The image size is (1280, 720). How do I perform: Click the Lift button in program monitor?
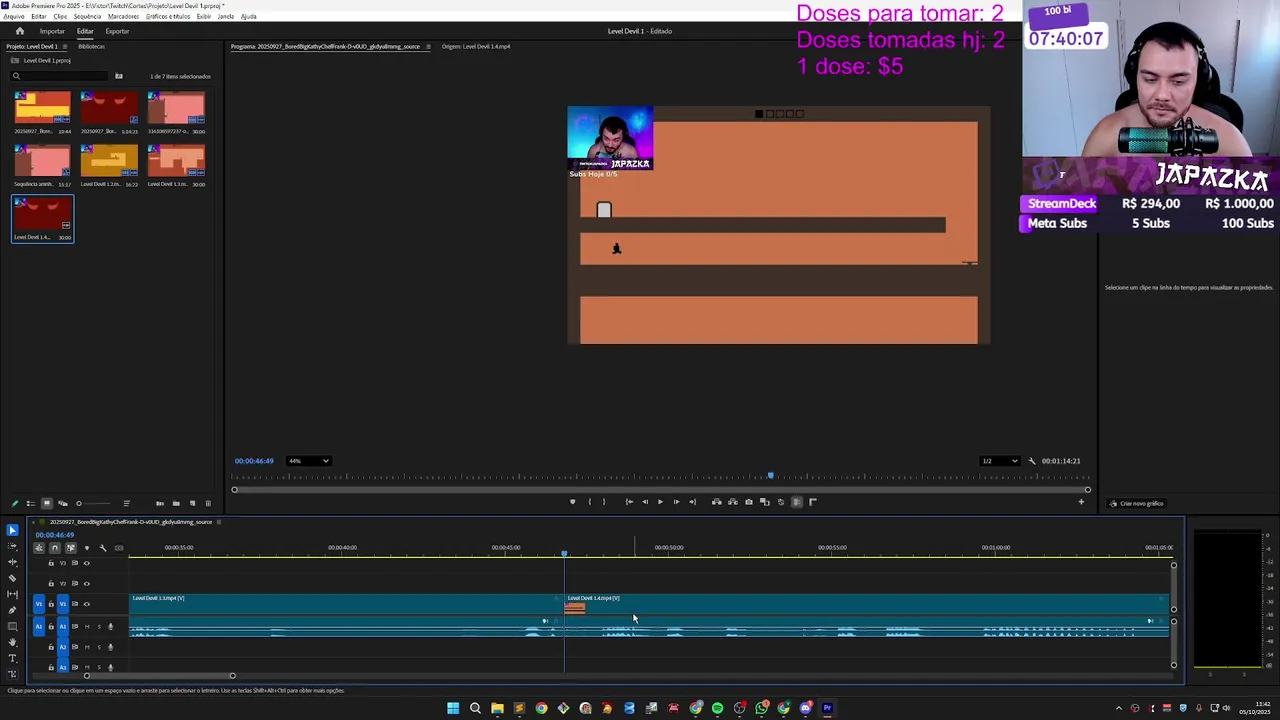pos(716,502)
